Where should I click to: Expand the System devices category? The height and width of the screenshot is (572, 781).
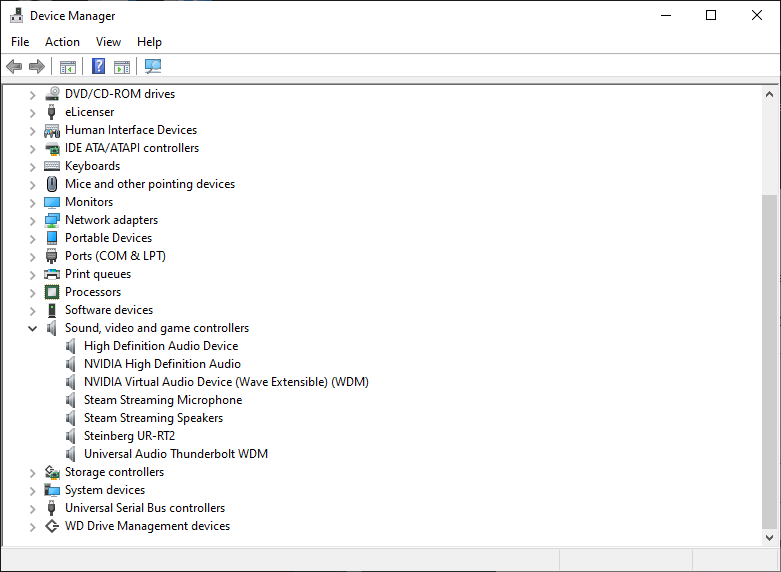(32, 491)
